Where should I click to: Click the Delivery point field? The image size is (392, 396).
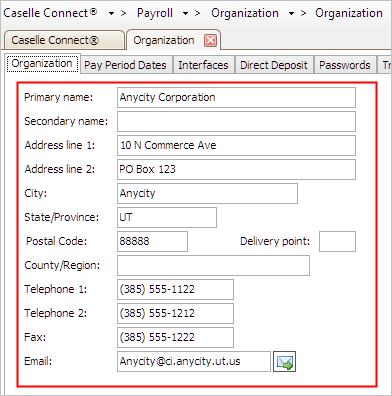click(x=337, y=241)
